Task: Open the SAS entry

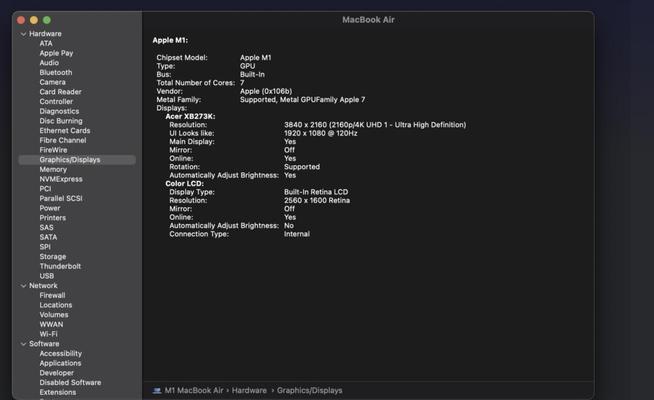Action: [x=46, y=227]
